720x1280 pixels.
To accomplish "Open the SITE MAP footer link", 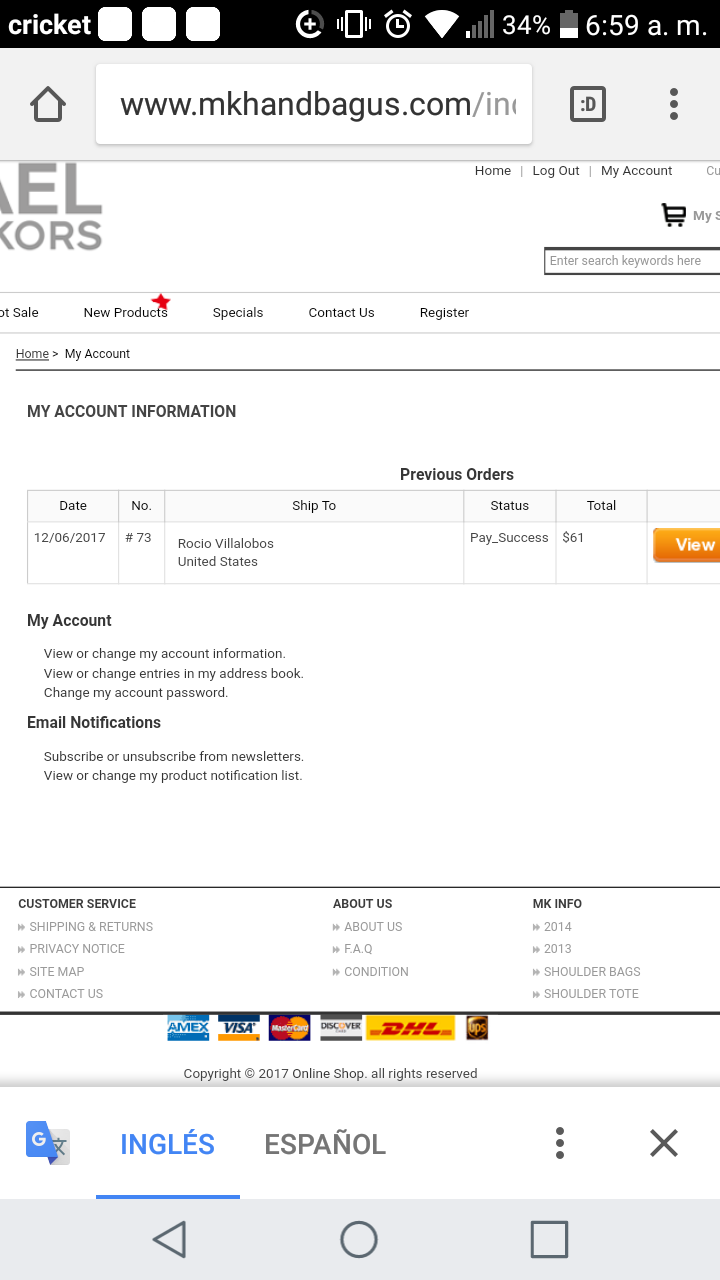I will [x=57, y=972].
